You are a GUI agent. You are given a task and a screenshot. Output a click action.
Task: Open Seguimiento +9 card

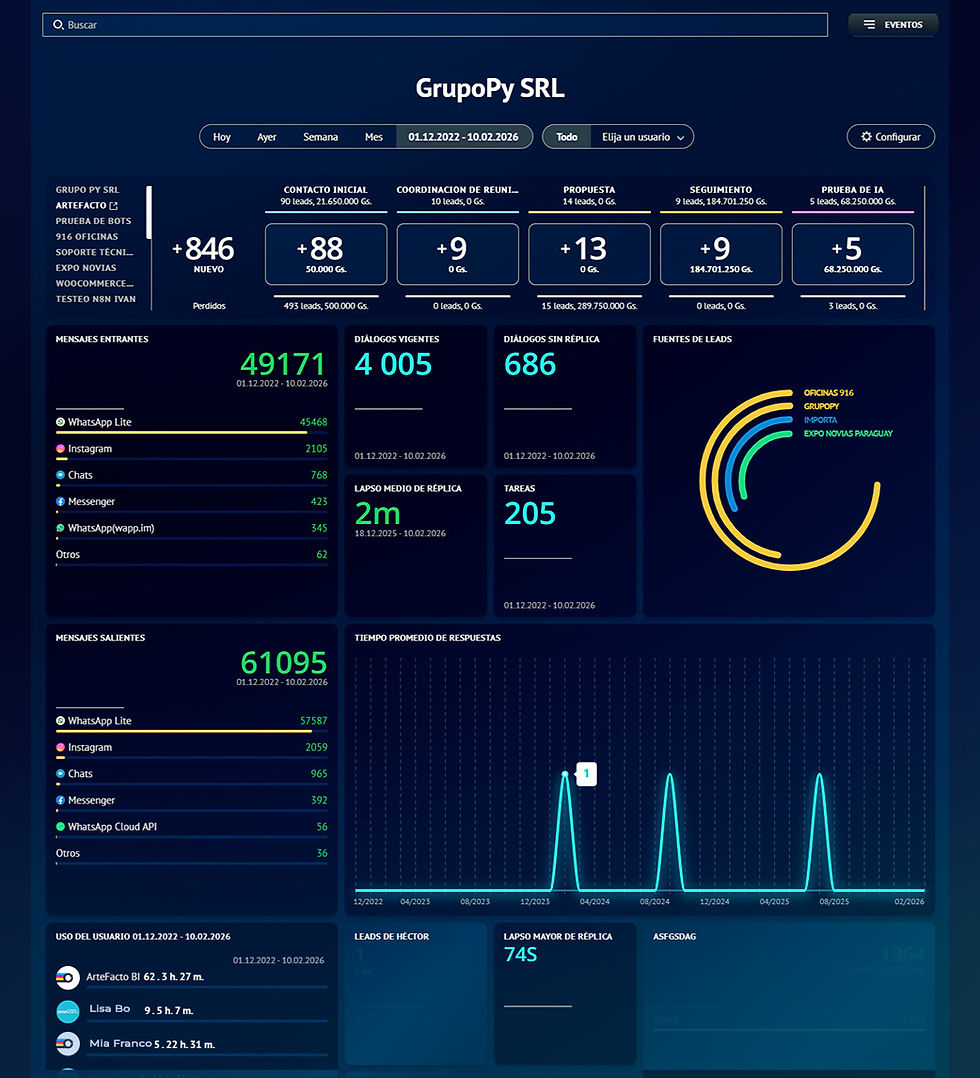point(721,254)
